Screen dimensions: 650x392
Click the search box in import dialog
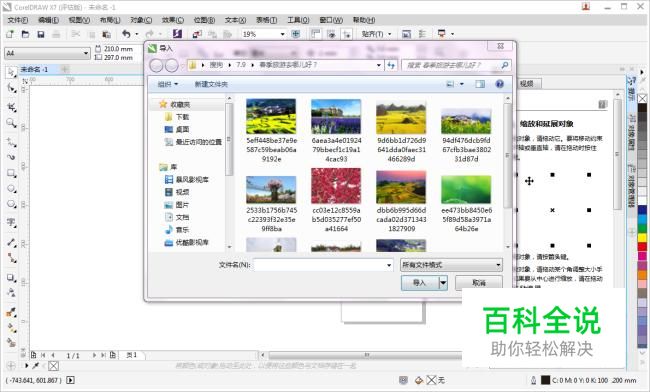[456, 65]
